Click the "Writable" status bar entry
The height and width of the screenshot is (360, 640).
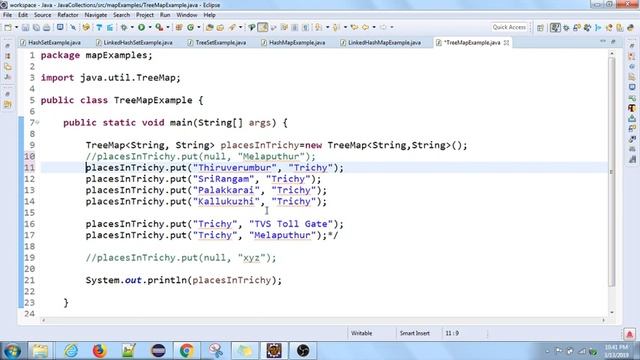click(x=362, y=333)
